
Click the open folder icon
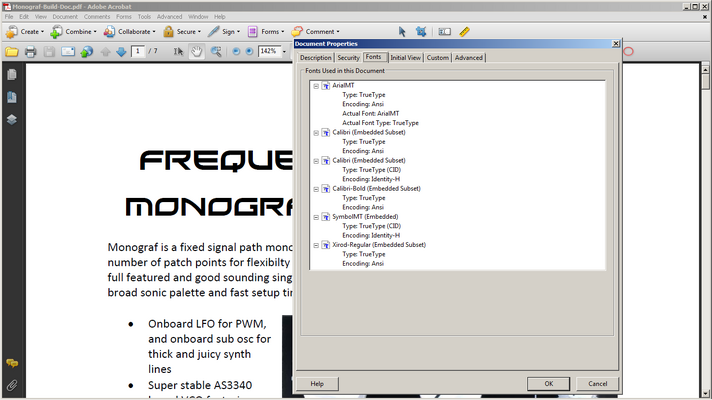[x=12, y=51]
